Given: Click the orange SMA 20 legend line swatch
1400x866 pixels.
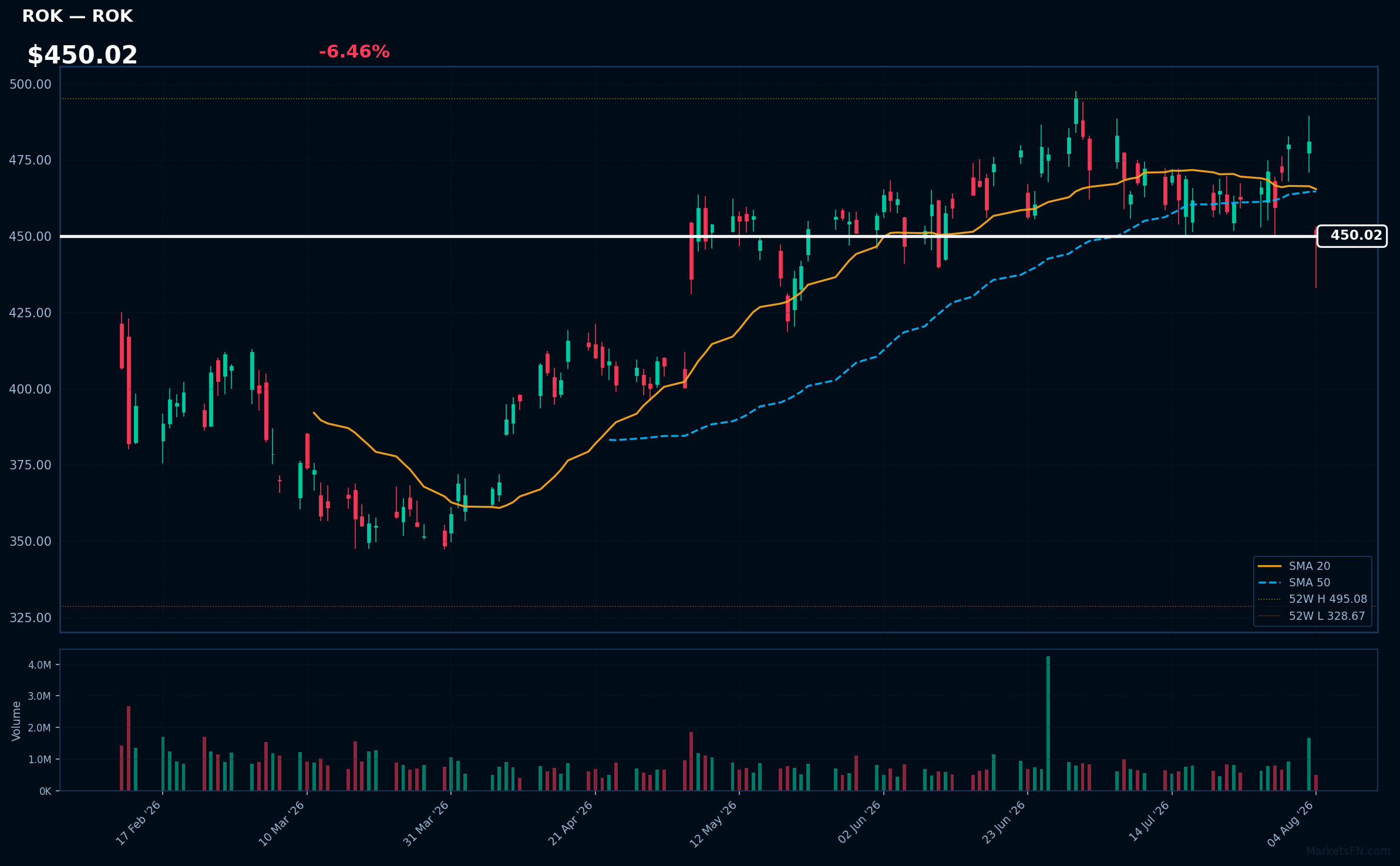Looking at the screenshot, I should [x=1270, y=566].
